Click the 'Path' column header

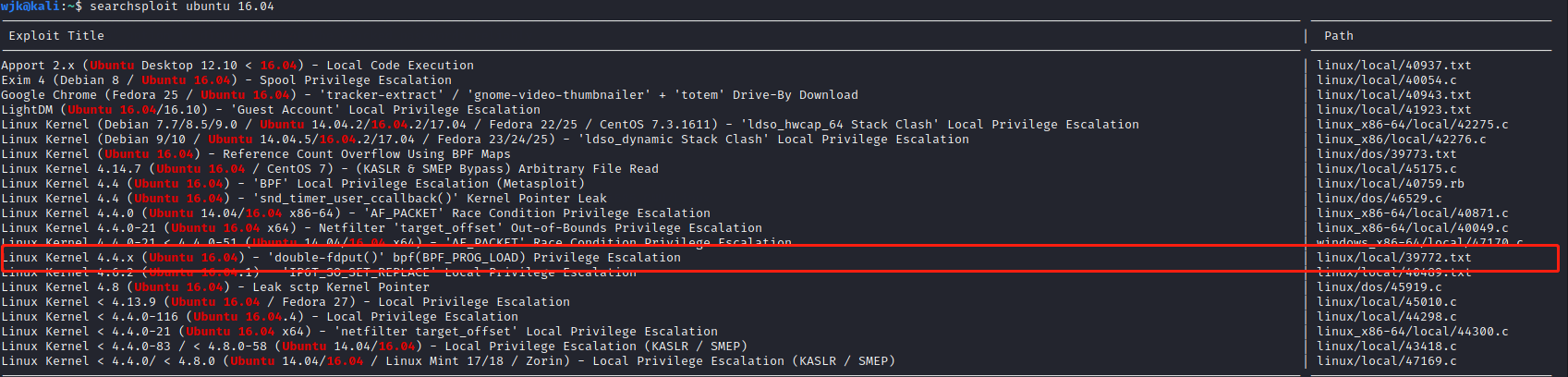tap(1339, 36)
